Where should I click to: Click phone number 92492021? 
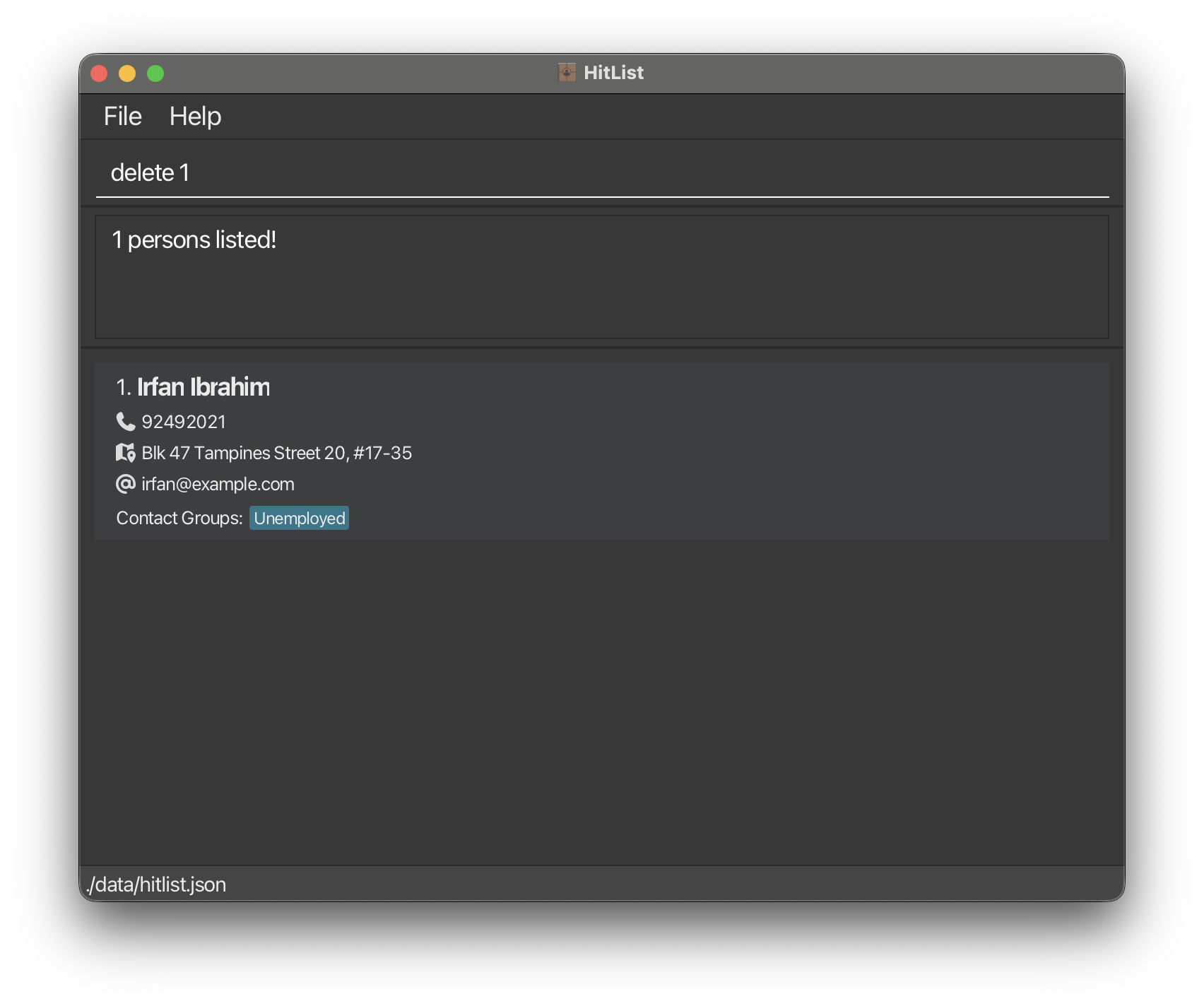click(184, 422)
